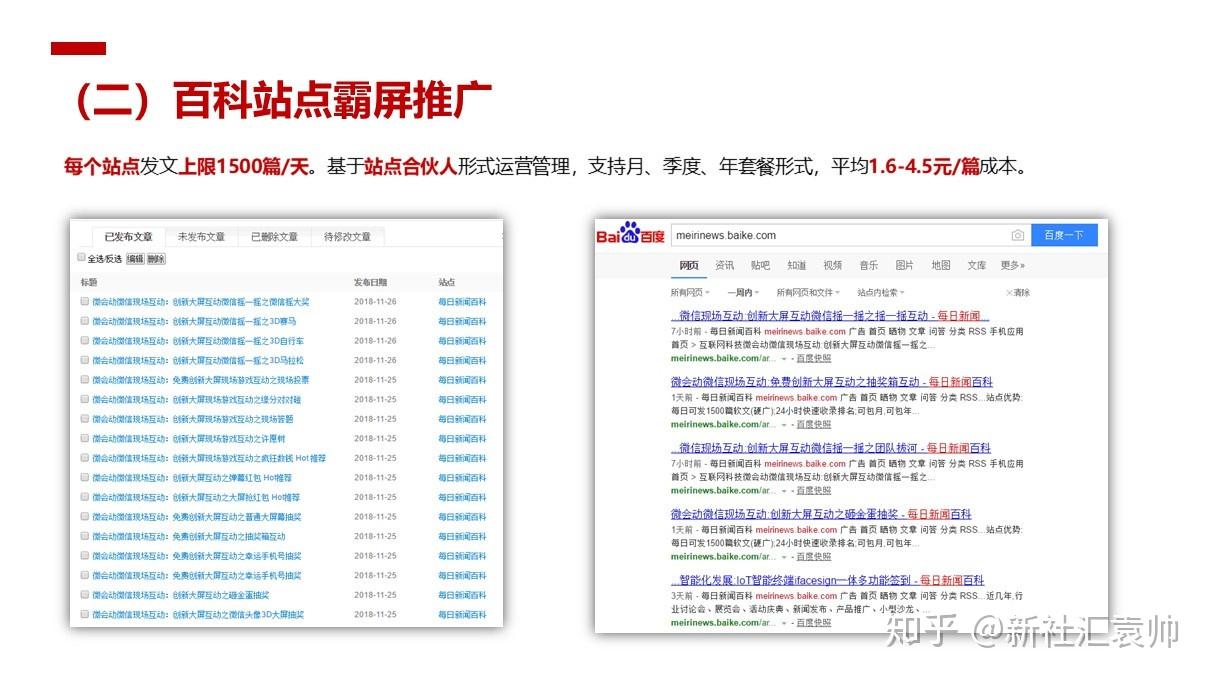Check the 疯狂数钱 Hot推荐 article row
The height and width of the screenshot is (680, 1210).
coord(85,458)
